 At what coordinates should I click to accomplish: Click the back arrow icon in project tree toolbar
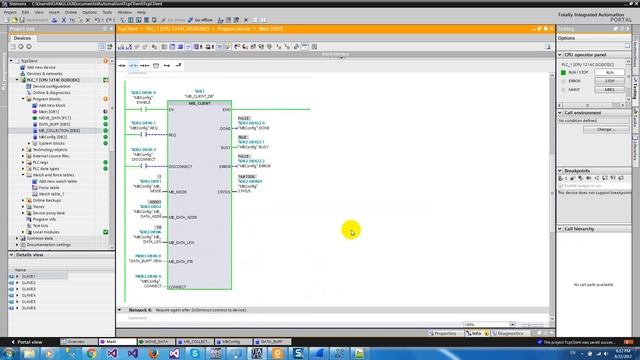[x=21, y=47]
